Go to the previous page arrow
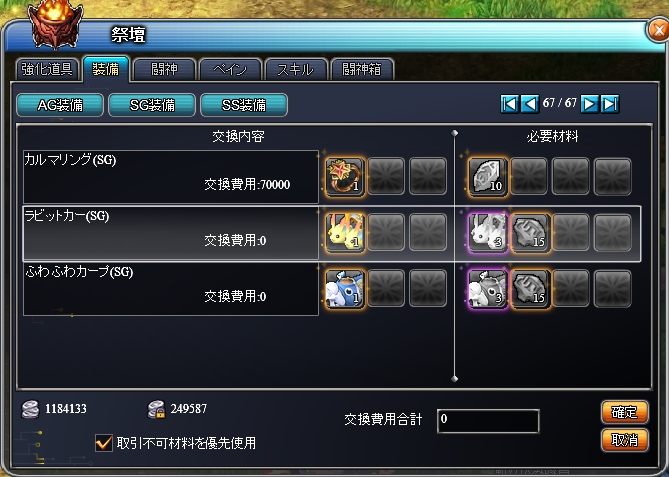 530,104
